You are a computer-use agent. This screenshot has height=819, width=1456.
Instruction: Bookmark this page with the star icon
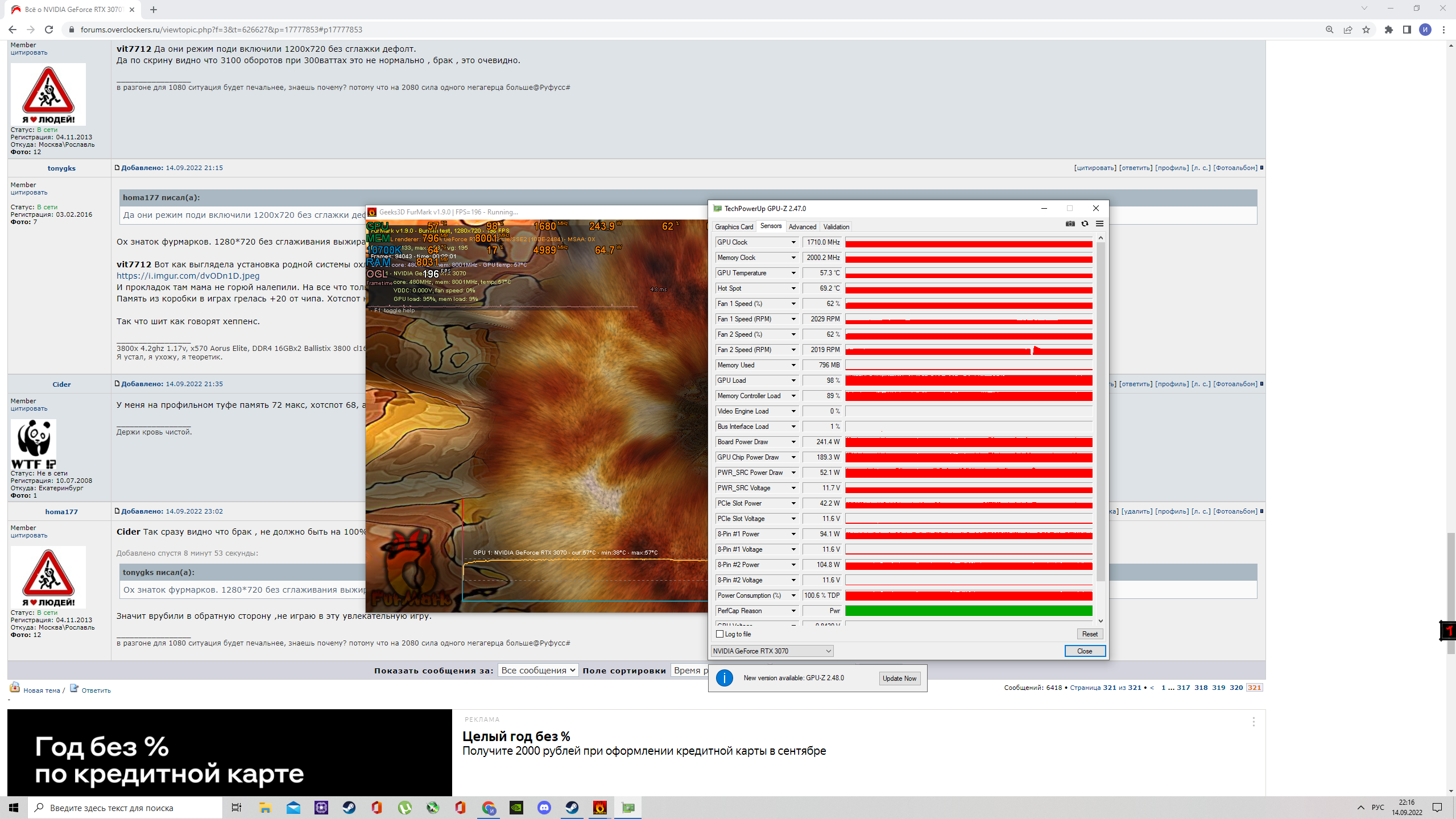[x=1366, y=30]
